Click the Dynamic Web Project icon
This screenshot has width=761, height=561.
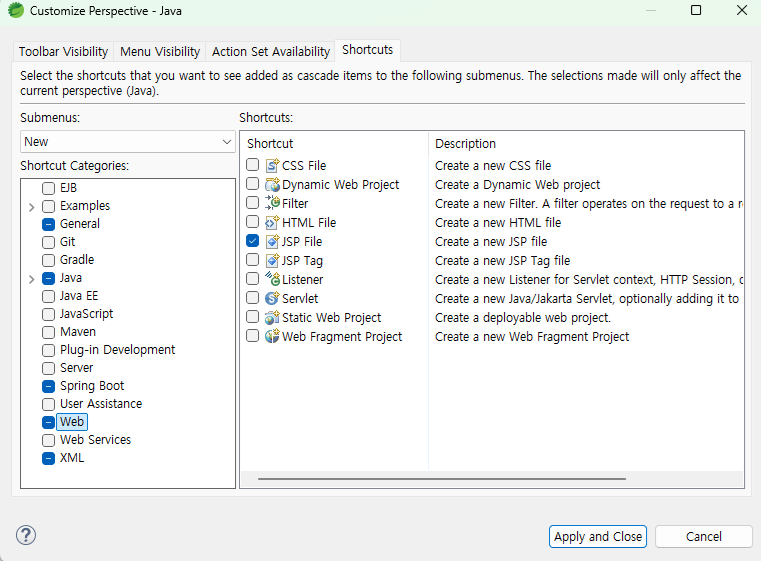[273, 184]
